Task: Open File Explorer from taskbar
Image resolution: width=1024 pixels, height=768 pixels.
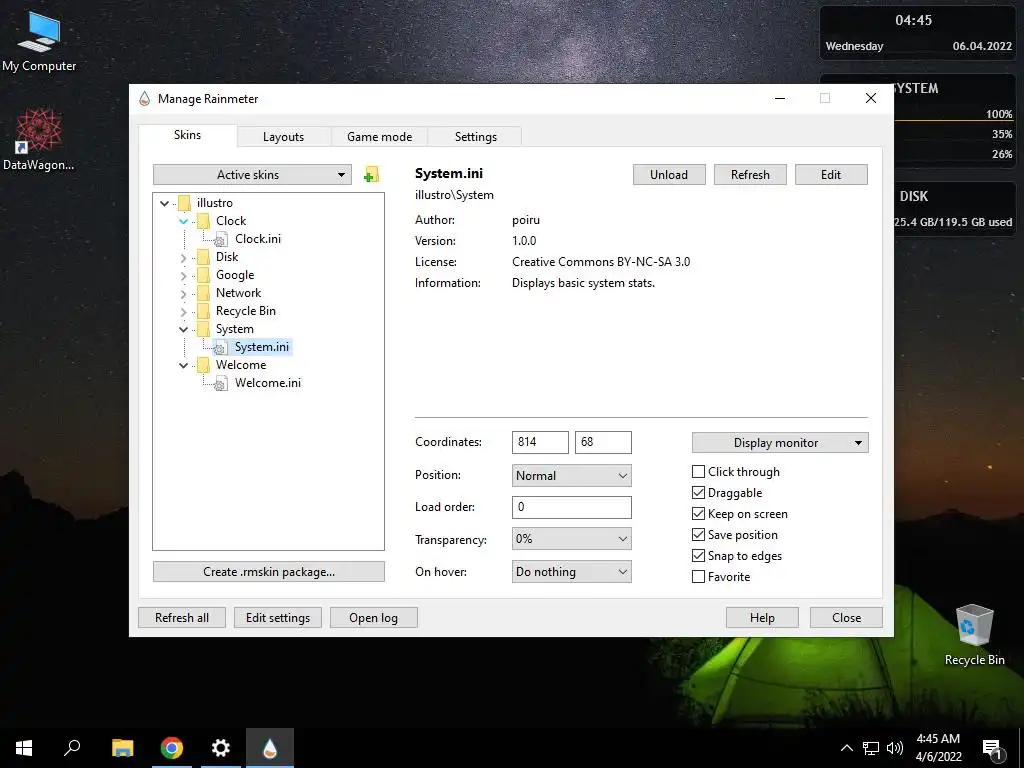Action: 122,748
